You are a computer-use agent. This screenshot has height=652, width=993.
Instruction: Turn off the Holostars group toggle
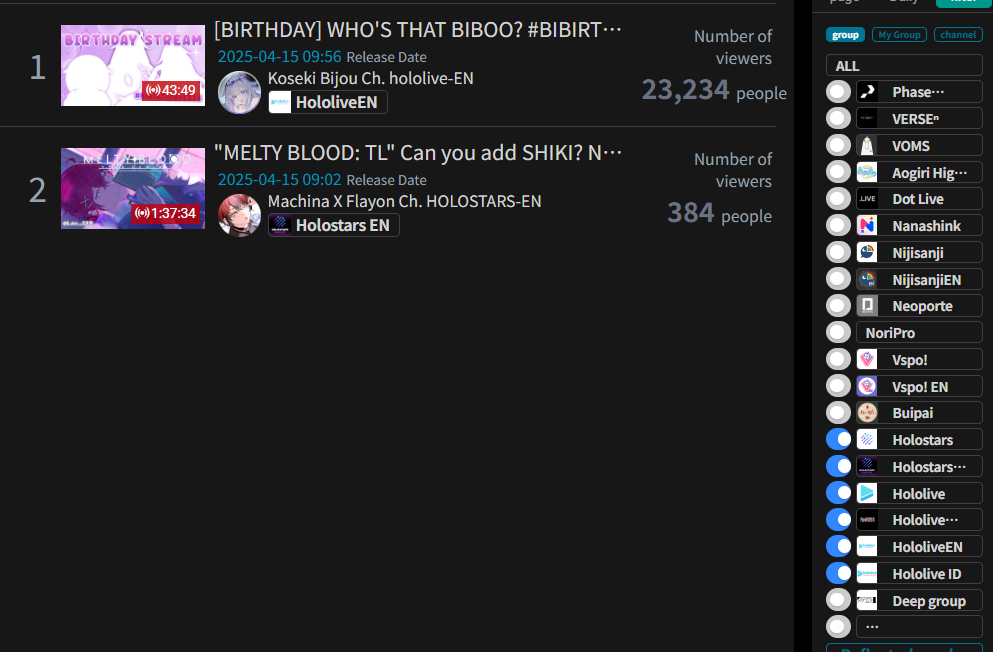[838, 439]
